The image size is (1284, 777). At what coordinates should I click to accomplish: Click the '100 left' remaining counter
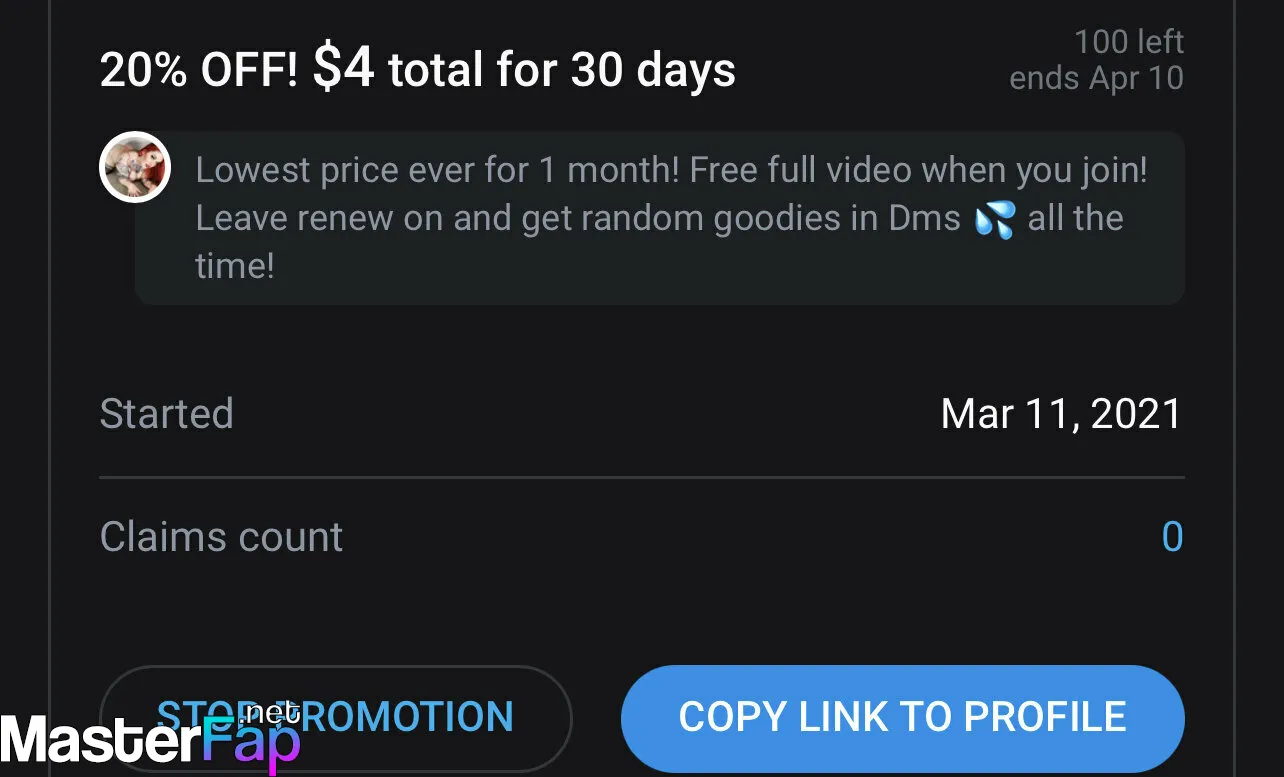1129,42
